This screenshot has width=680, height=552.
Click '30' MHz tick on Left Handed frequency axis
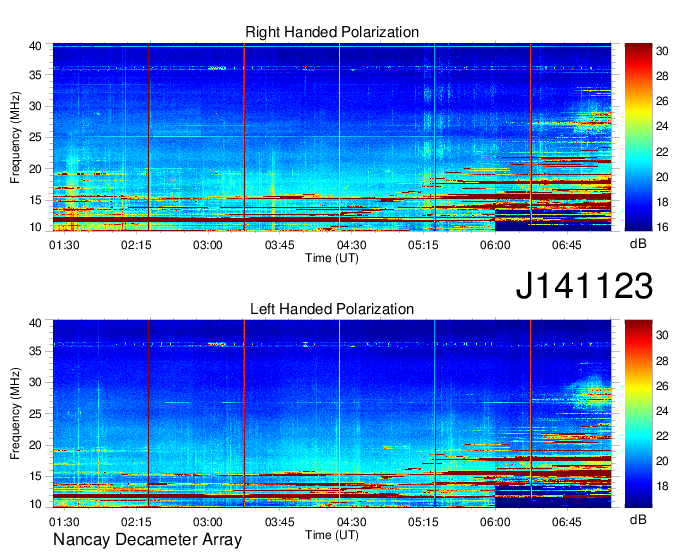coord(35,382)
